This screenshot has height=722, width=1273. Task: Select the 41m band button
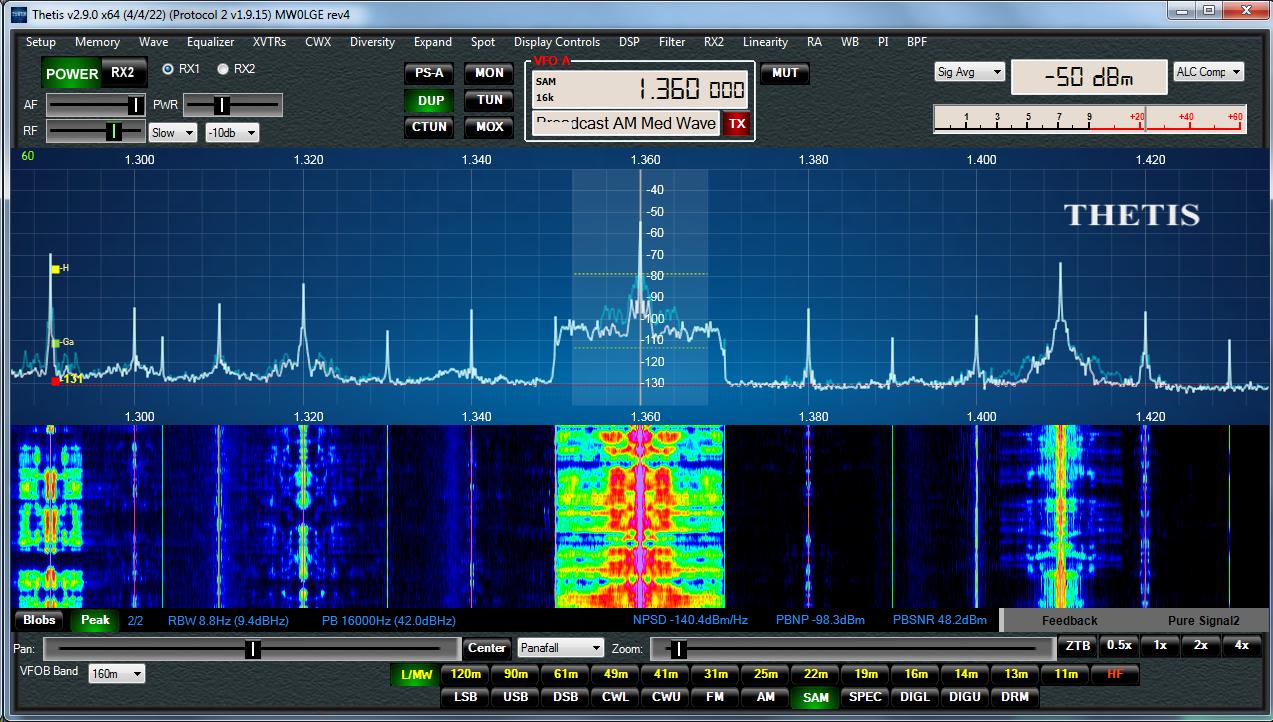(x=665, y=674)
